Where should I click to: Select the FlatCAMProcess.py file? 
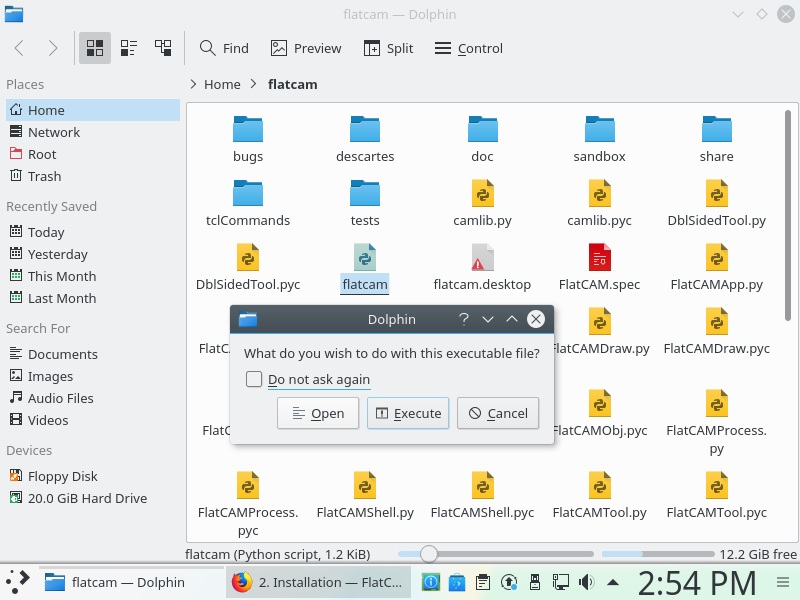(716, 422)
